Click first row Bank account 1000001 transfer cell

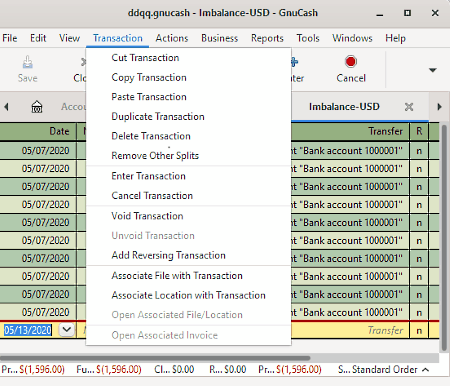pos(350,151)
